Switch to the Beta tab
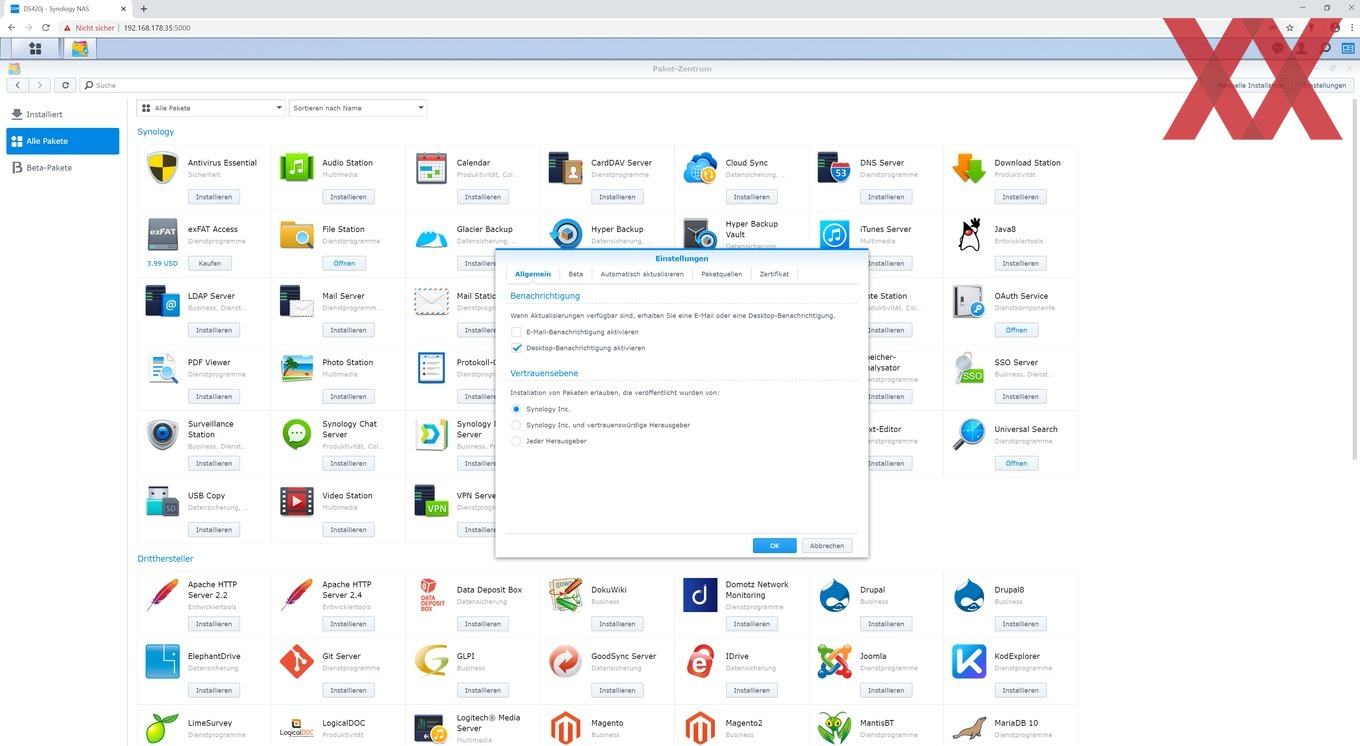The image size is (1360, 746). (x=576, y=274)
